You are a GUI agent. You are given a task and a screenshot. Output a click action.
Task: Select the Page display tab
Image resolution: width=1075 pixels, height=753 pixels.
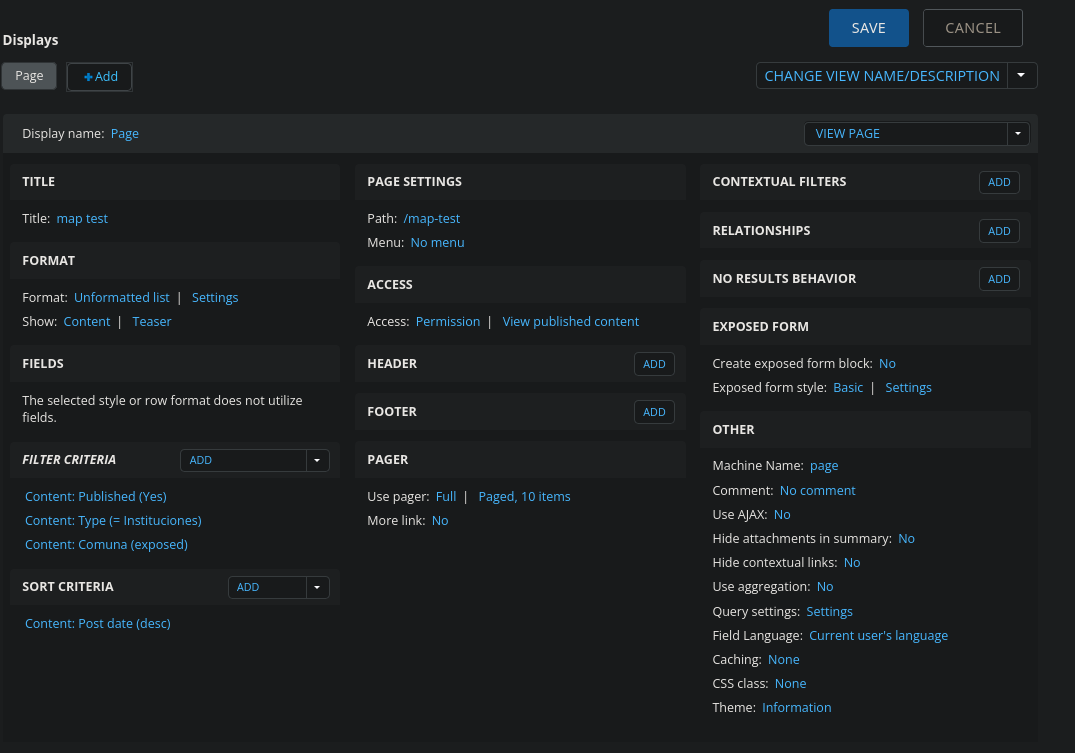point(29,76)
